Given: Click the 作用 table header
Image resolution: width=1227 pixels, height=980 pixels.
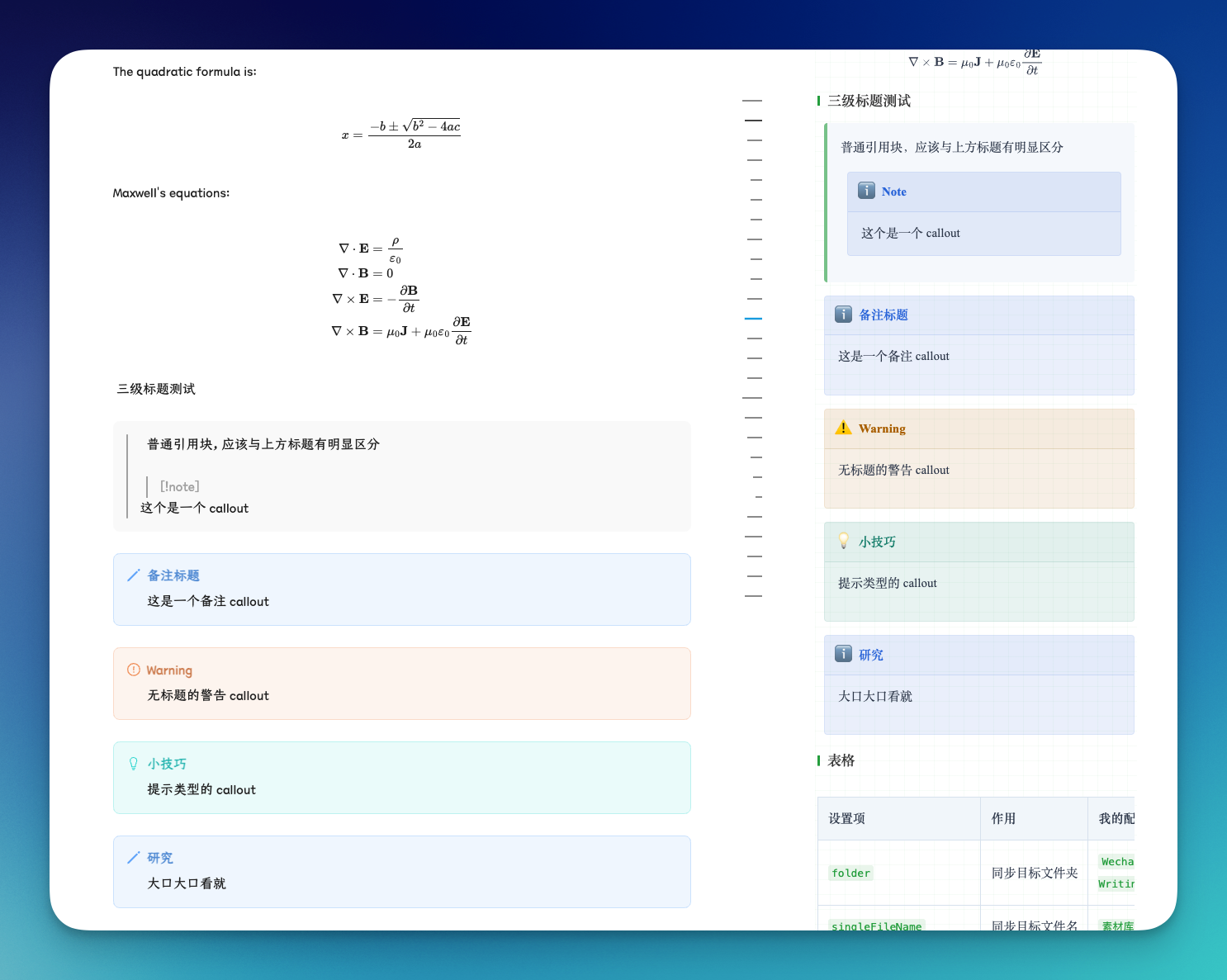Looking at the screenshot, I should point(1004,818).
